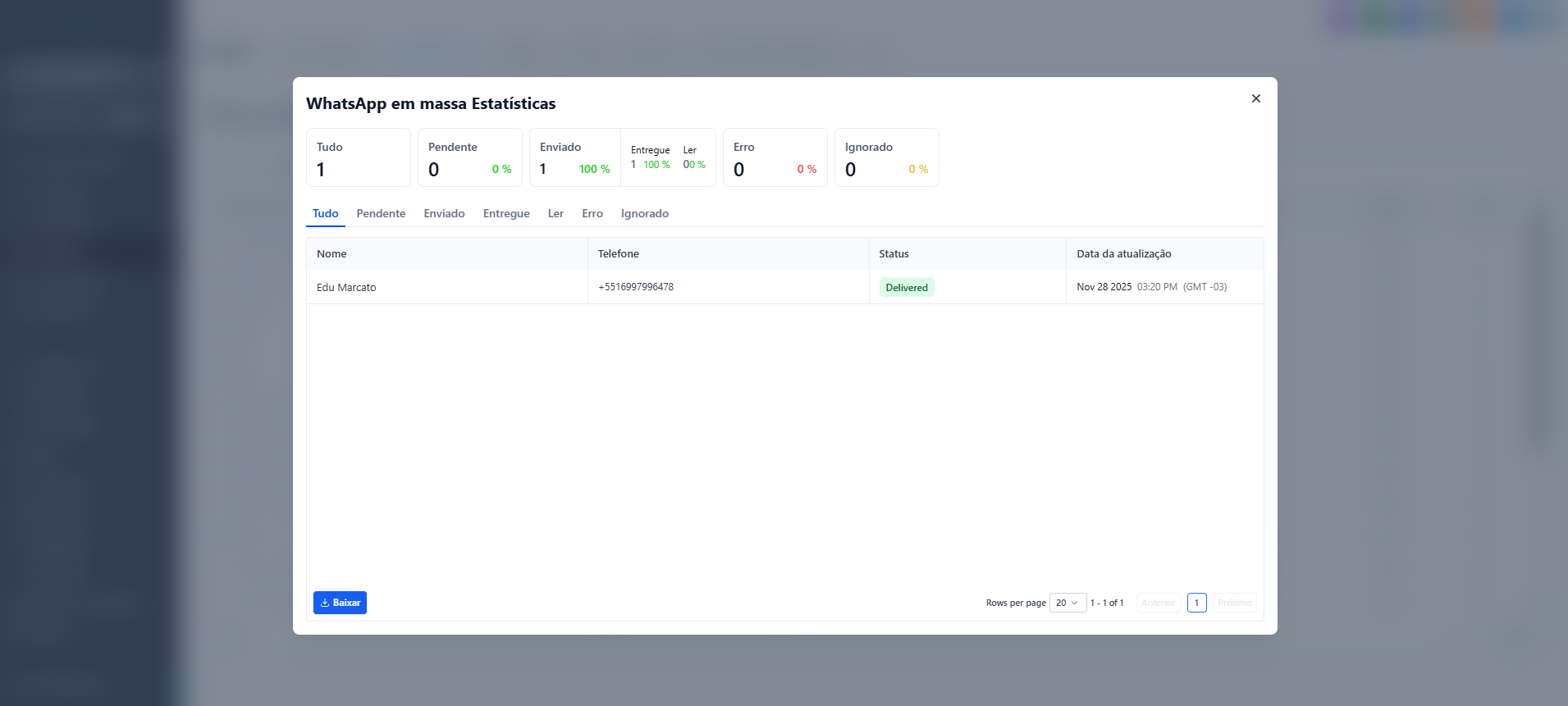
Task: Click the Ignorado statistics card
Action: pos(887,157)
